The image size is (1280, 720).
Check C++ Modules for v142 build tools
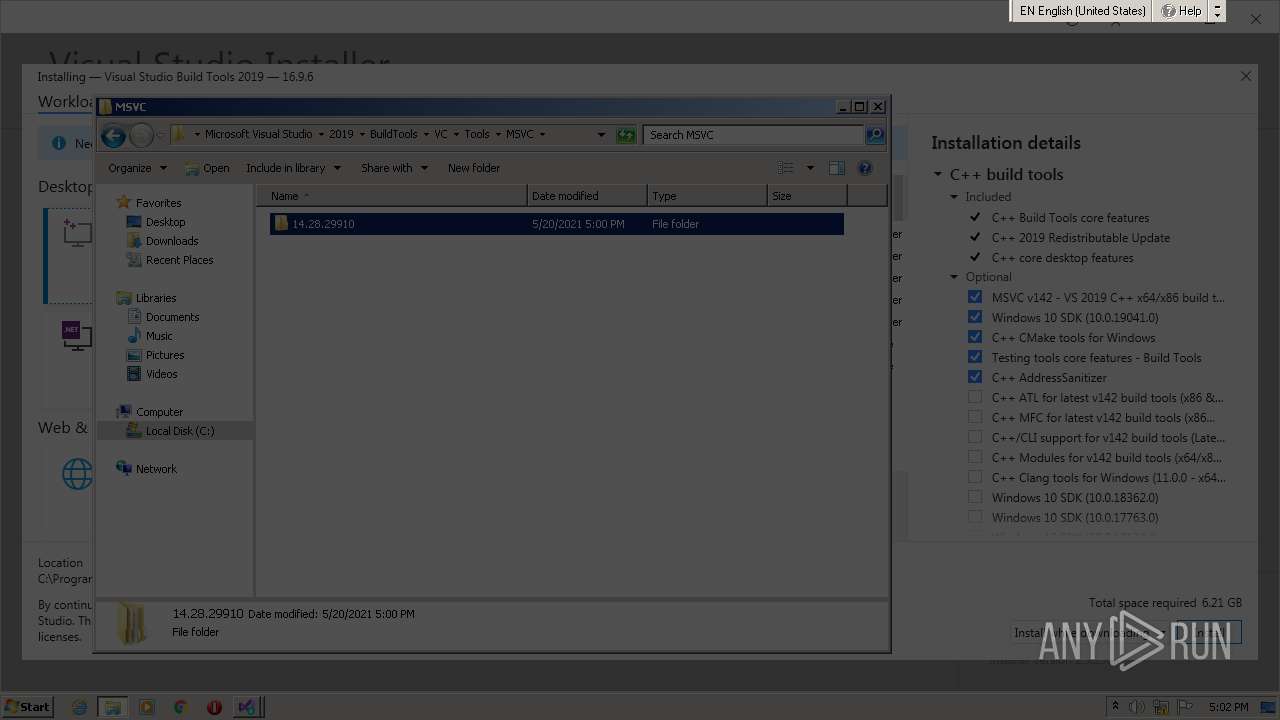coord(975,457)
